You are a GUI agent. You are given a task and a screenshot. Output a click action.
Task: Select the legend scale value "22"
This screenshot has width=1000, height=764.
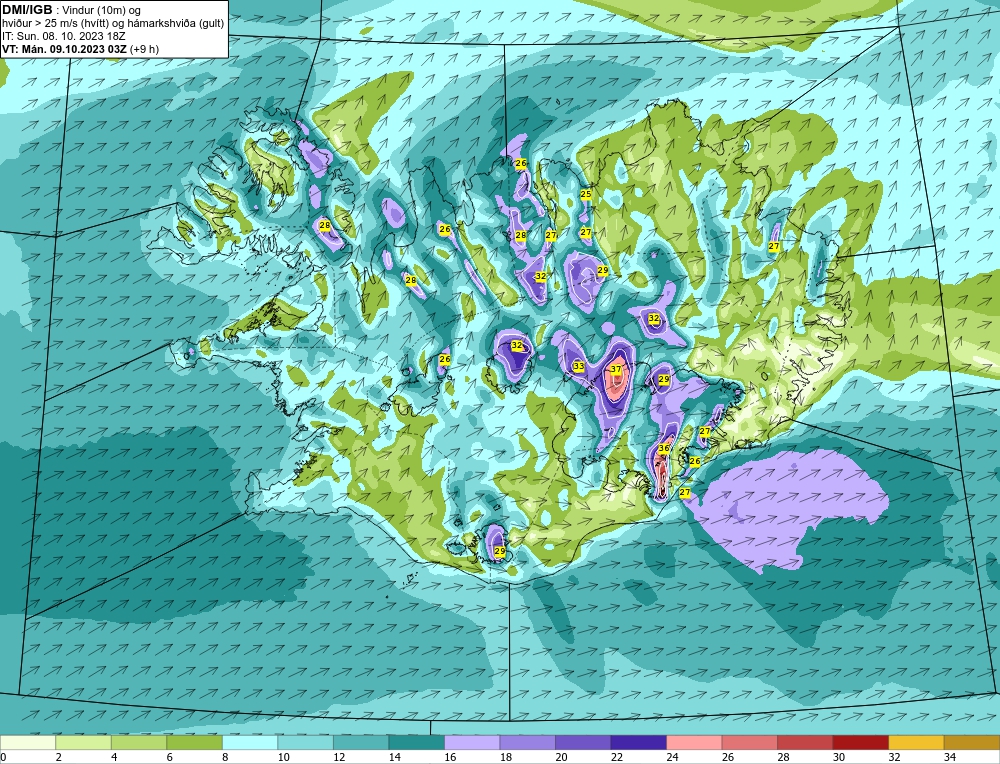[x=617, y=757]
